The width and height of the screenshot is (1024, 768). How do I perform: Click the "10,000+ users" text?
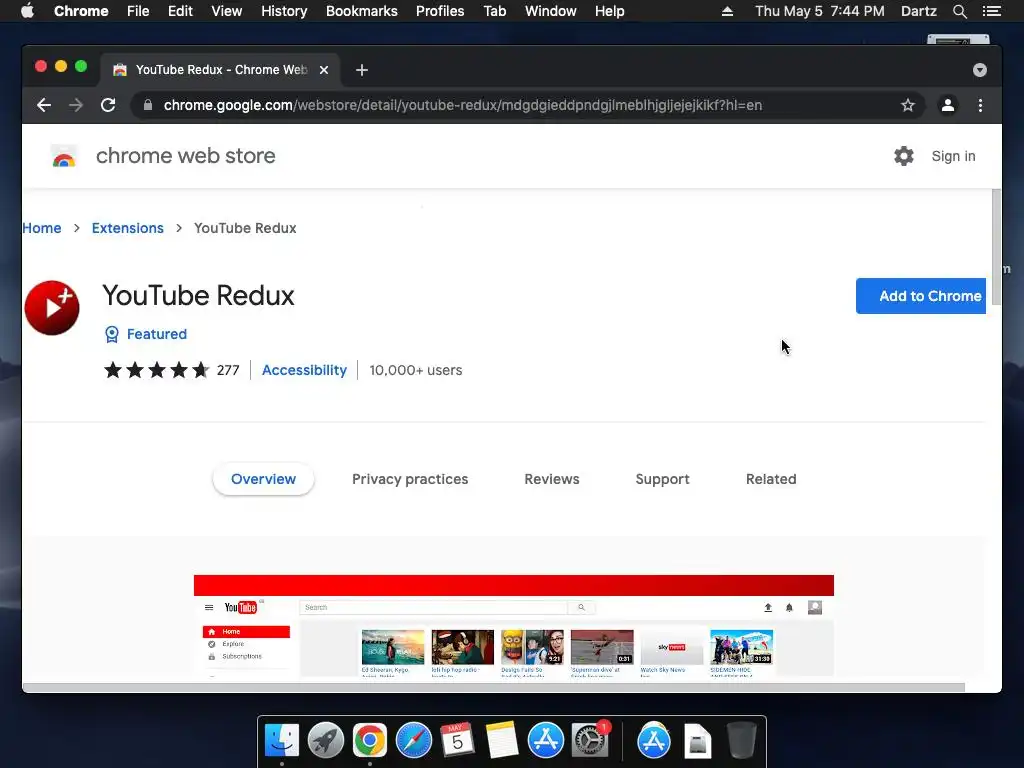tap(415, 370)
